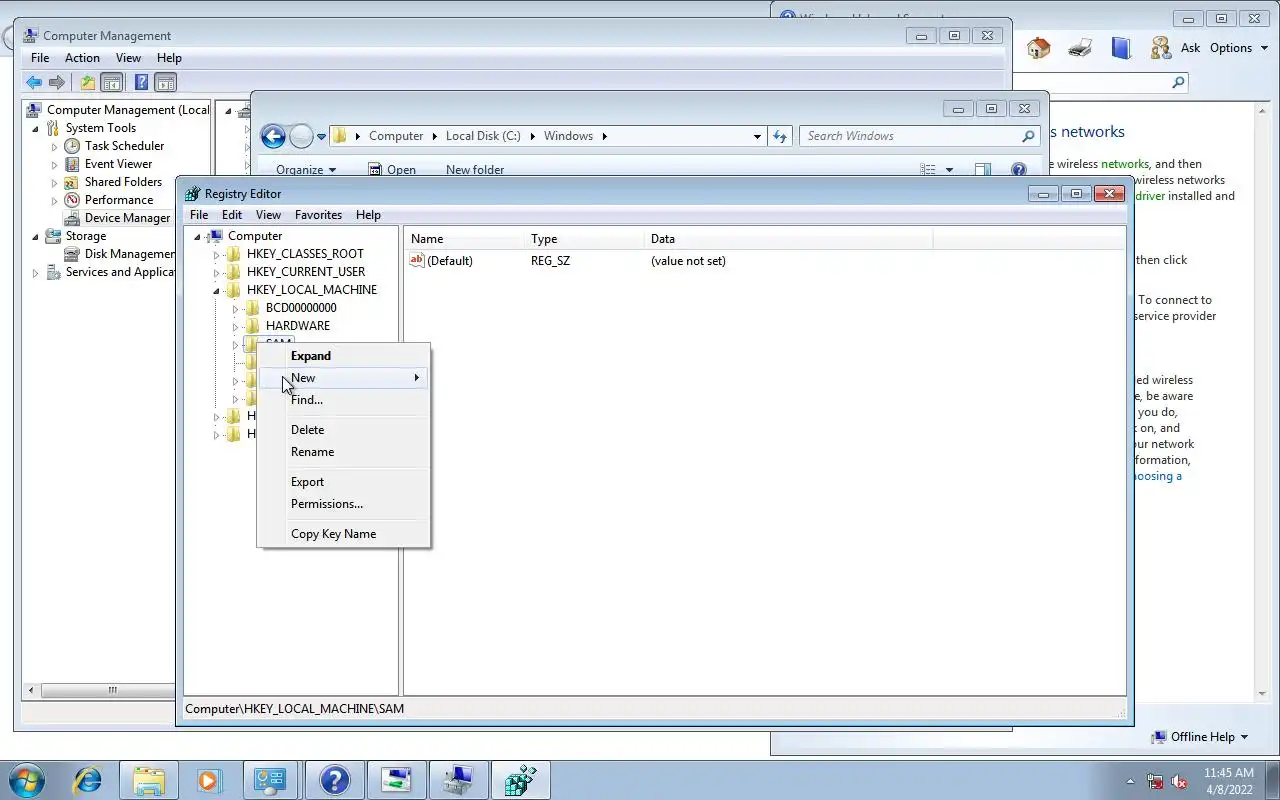1280x800 pixels.
Task: Click the green 'driver' help link
Action: click(1150, 196)
